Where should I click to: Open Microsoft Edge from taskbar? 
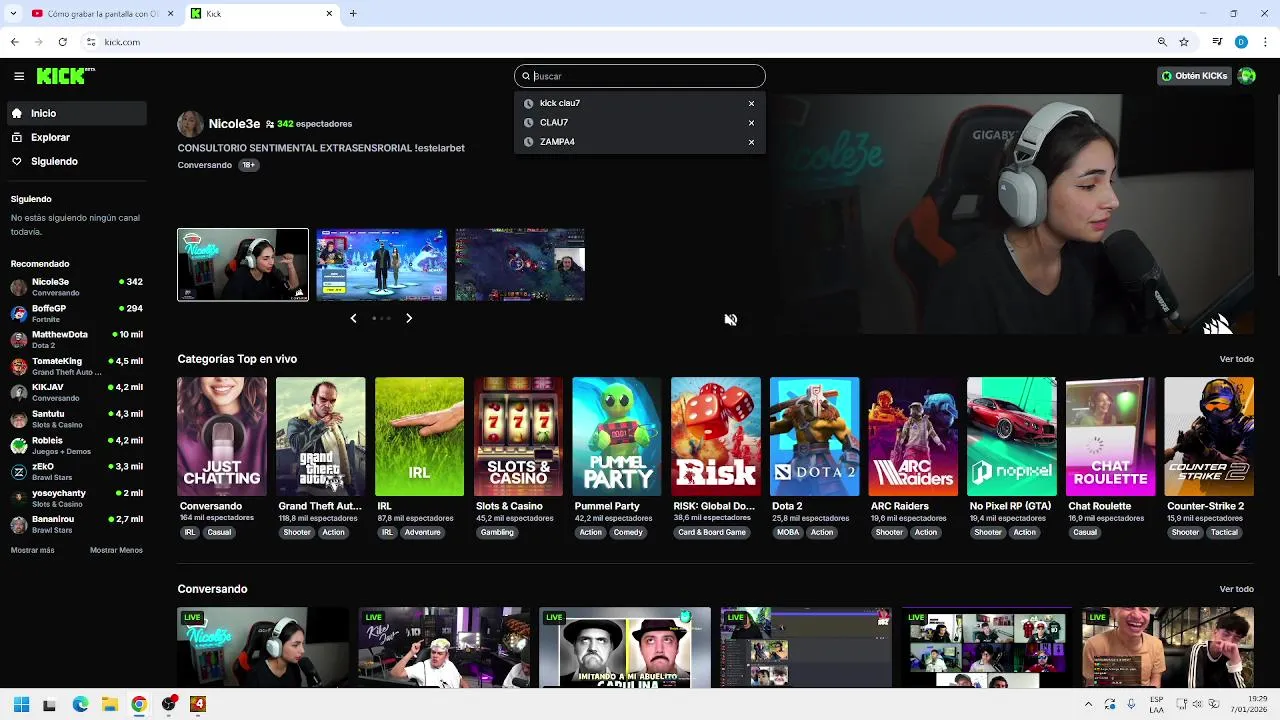(x=80, y=705)
